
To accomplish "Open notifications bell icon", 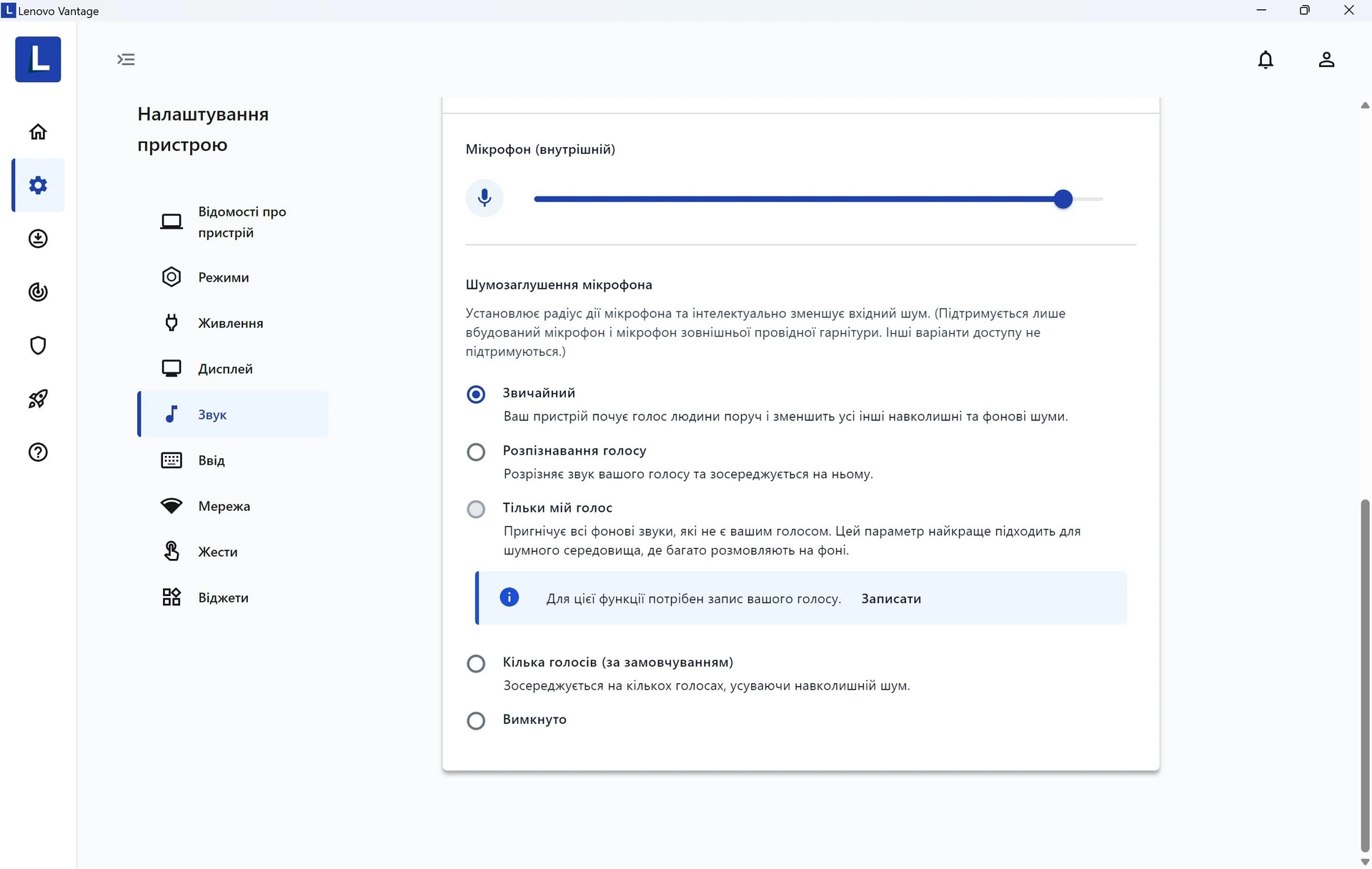I will (x=1266, y=59).
